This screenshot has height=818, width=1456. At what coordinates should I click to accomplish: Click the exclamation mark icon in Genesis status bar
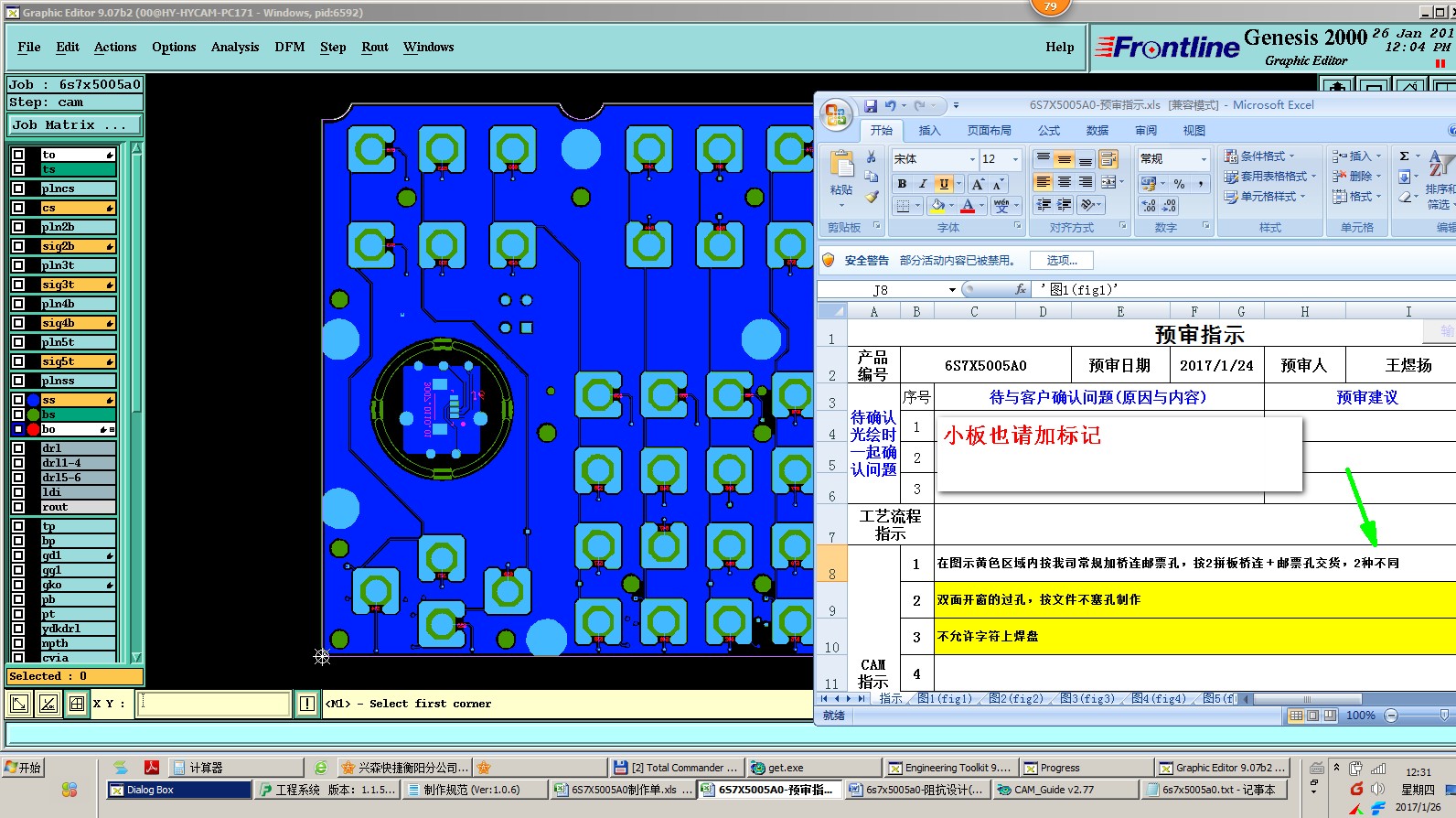click(x=307, y=704)
